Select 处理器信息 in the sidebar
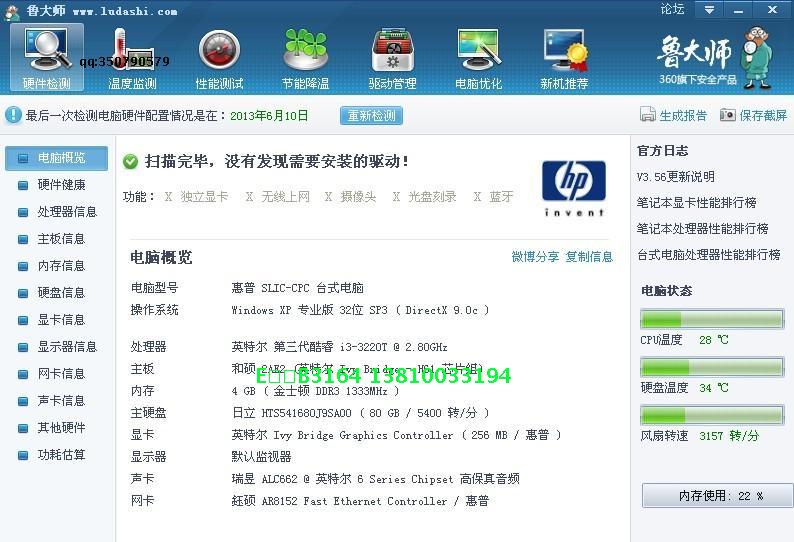Image resolution: width=794 pixels, height=542 pixels. click(66, 212)
